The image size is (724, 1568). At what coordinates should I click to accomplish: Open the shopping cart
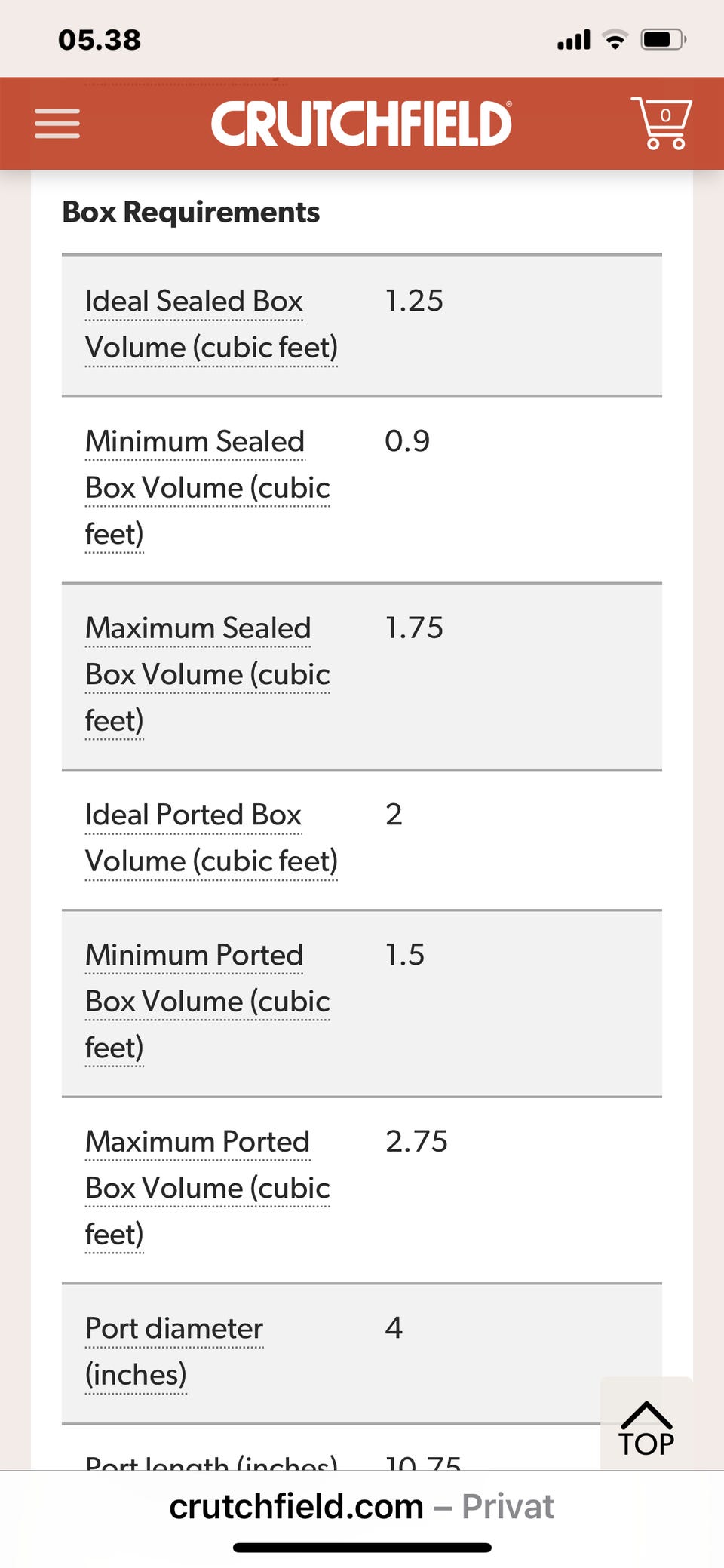point(662,122)
